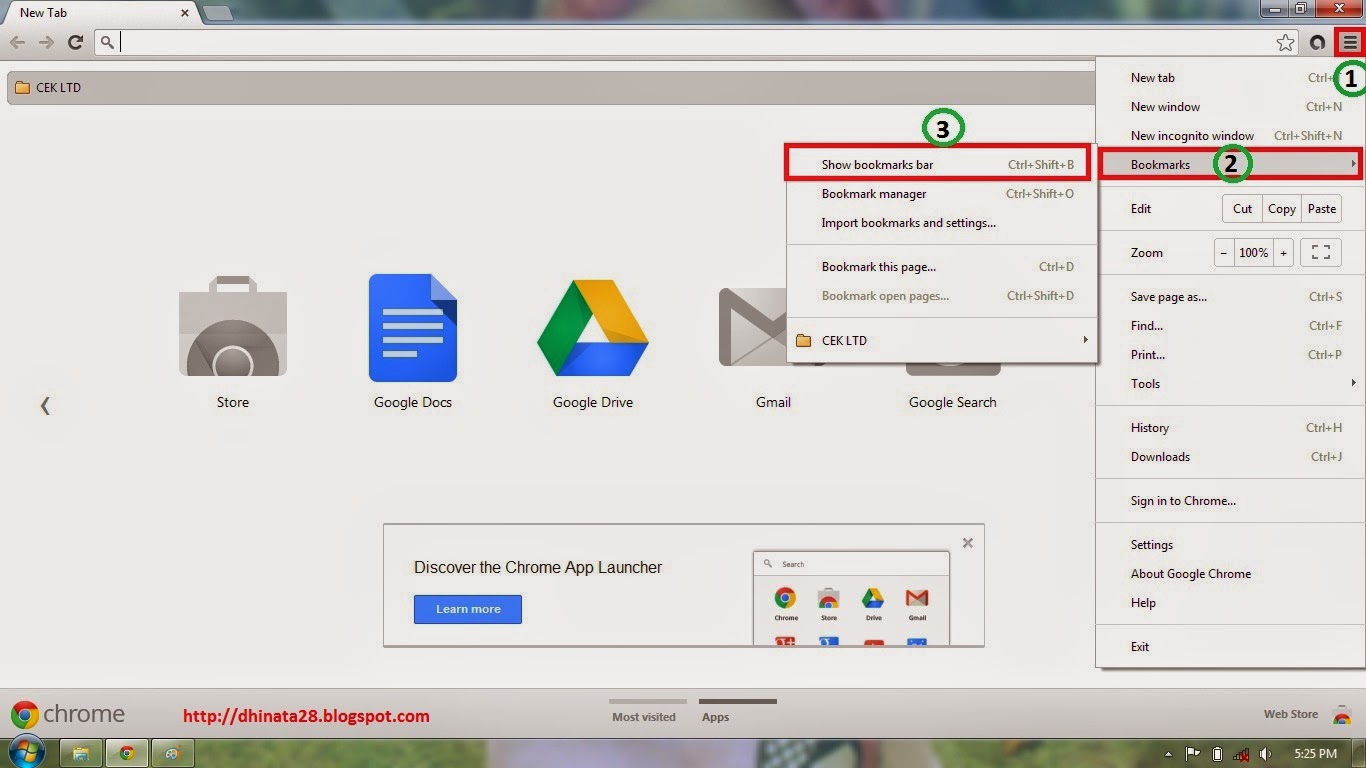The width and height of the screenshot is (1366, 768).
Task: Open the Store app icon
Action: [233, 328]
